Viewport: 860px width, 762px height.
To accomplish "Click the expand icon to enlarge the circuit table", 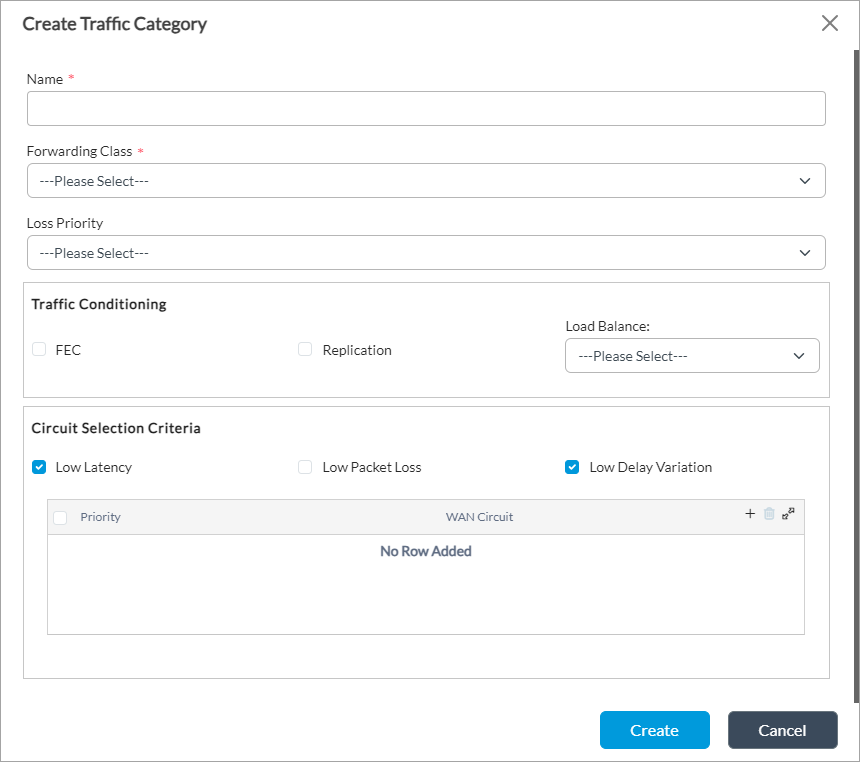I will pyautogui.click(x=789, y=513).
